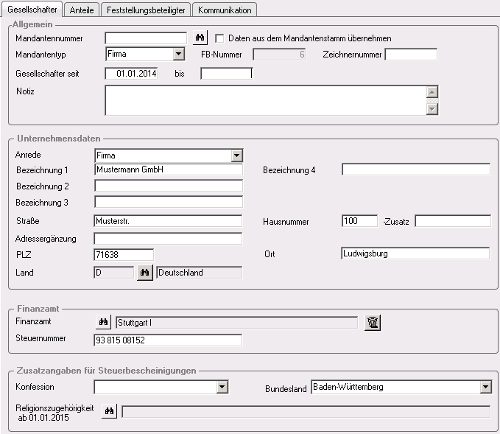The height and width of the screenshot is (434, 500).
Task: Focus the bis date field
Action: point(226,73)
